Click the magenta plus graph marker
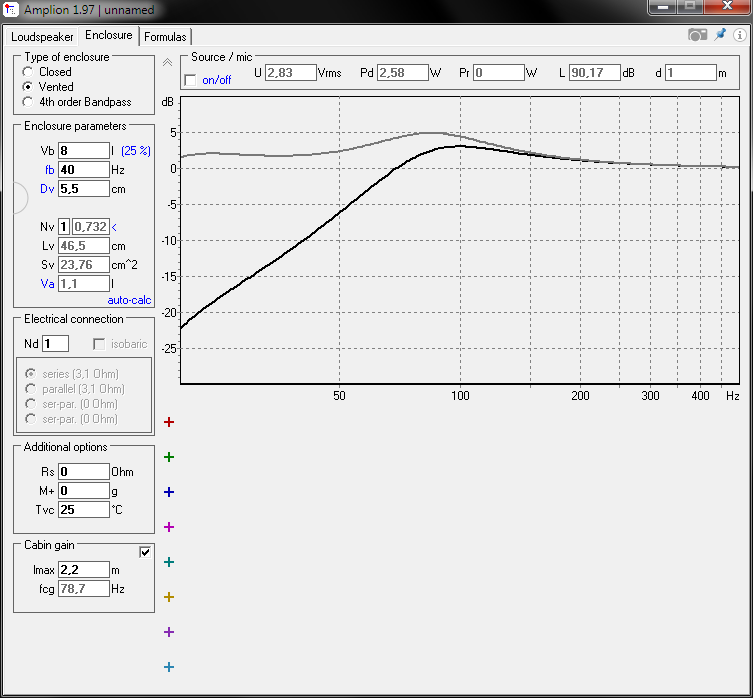The height and width of the screenshot is (698, 753). pyautogui.click(x=169, y=527)
